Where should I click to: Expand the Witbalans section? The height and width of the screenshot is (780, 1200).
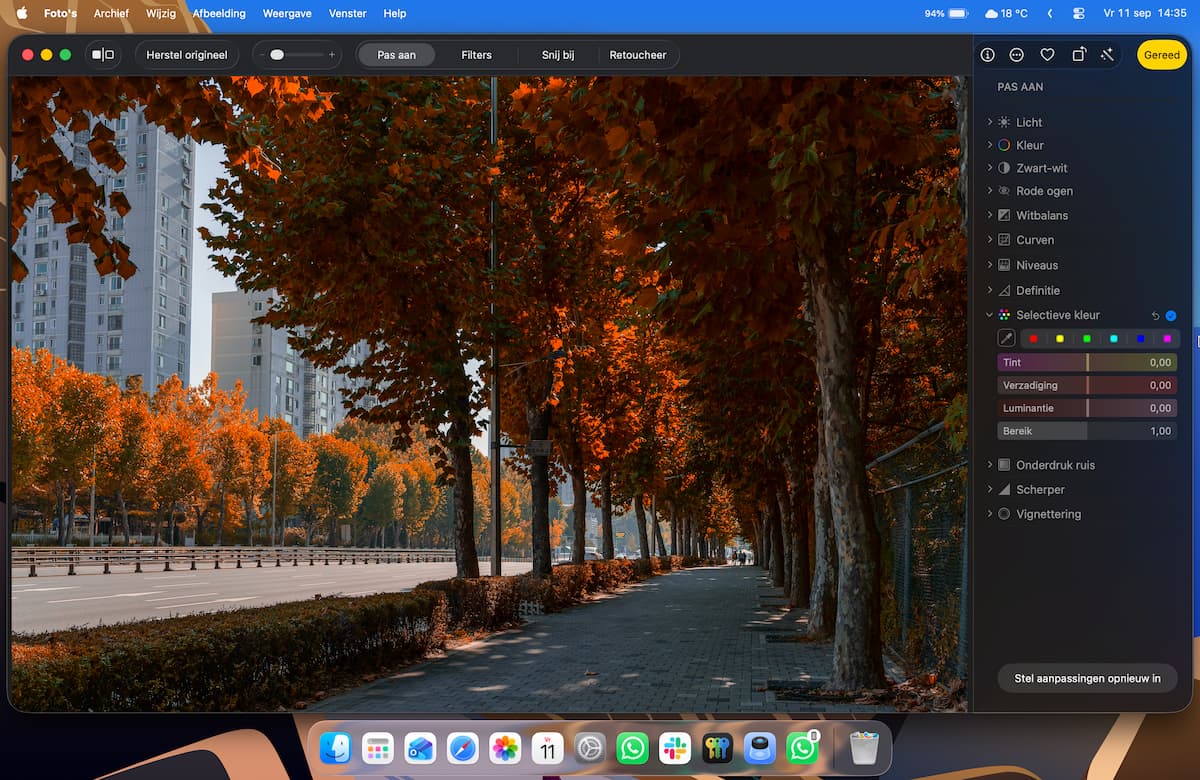(990, 215)
